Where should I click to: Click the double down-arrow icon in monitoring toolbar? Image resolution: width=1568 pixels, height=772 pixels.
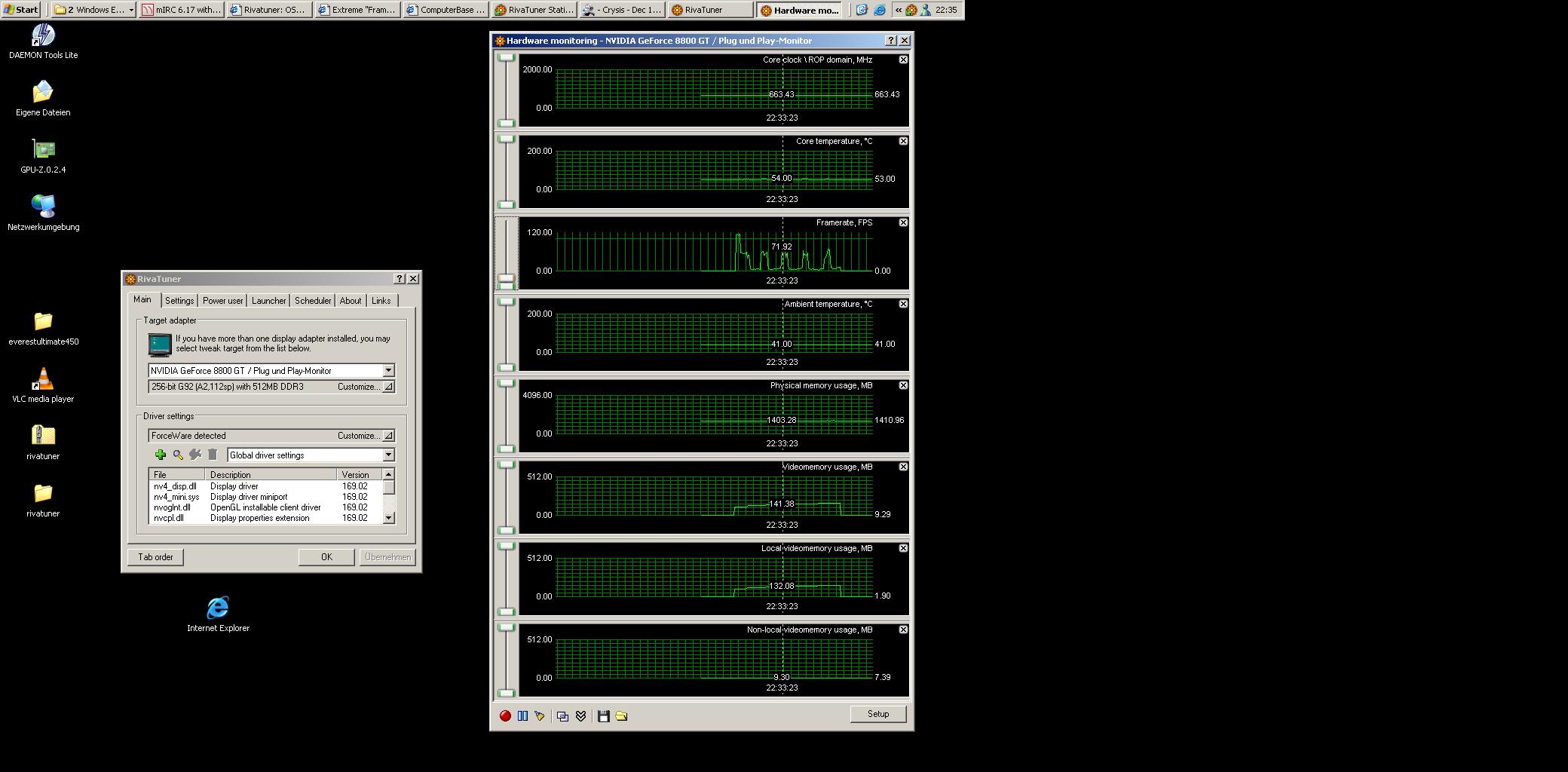(580, 716)
